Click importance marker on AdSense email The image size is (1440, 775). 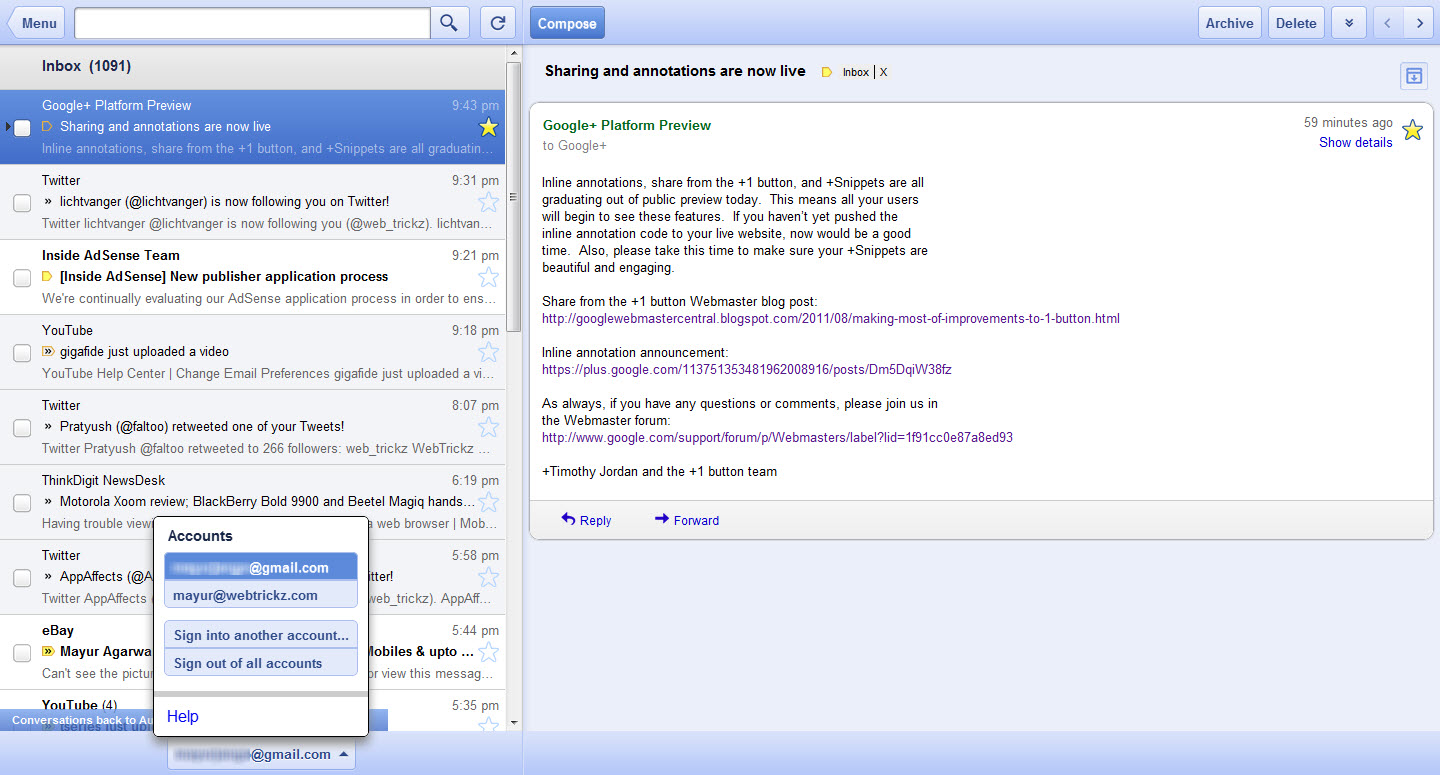(47, 276)
